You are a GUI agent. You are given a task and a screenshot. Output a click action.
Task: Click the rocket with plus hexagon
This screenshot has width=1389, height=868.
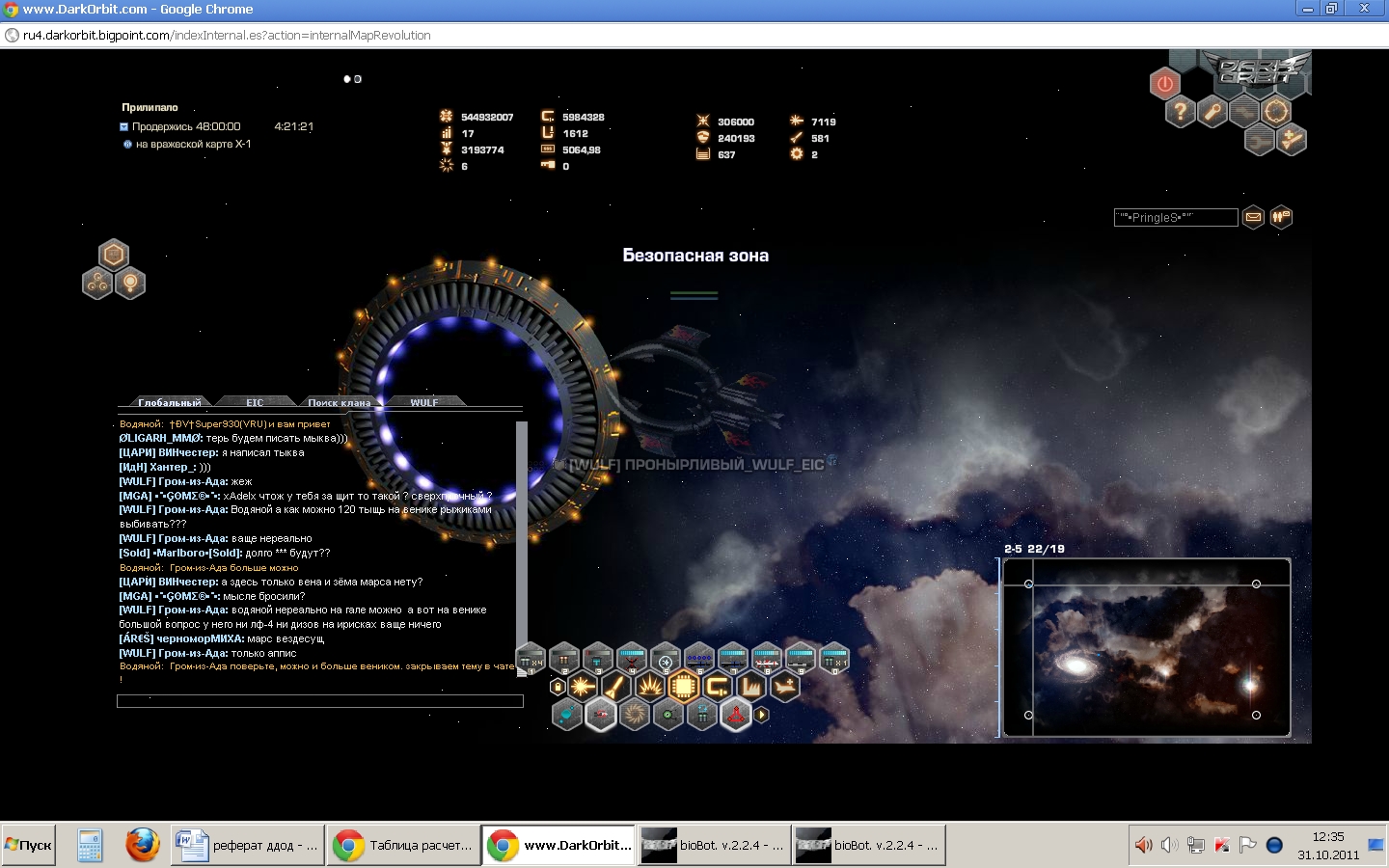point(1293,140)
